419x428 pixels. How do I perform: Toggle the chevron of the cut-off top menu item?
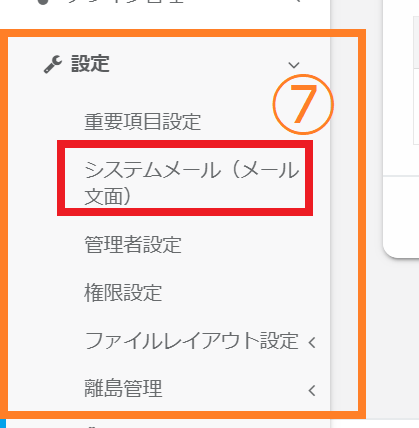(x=298, y=1)
